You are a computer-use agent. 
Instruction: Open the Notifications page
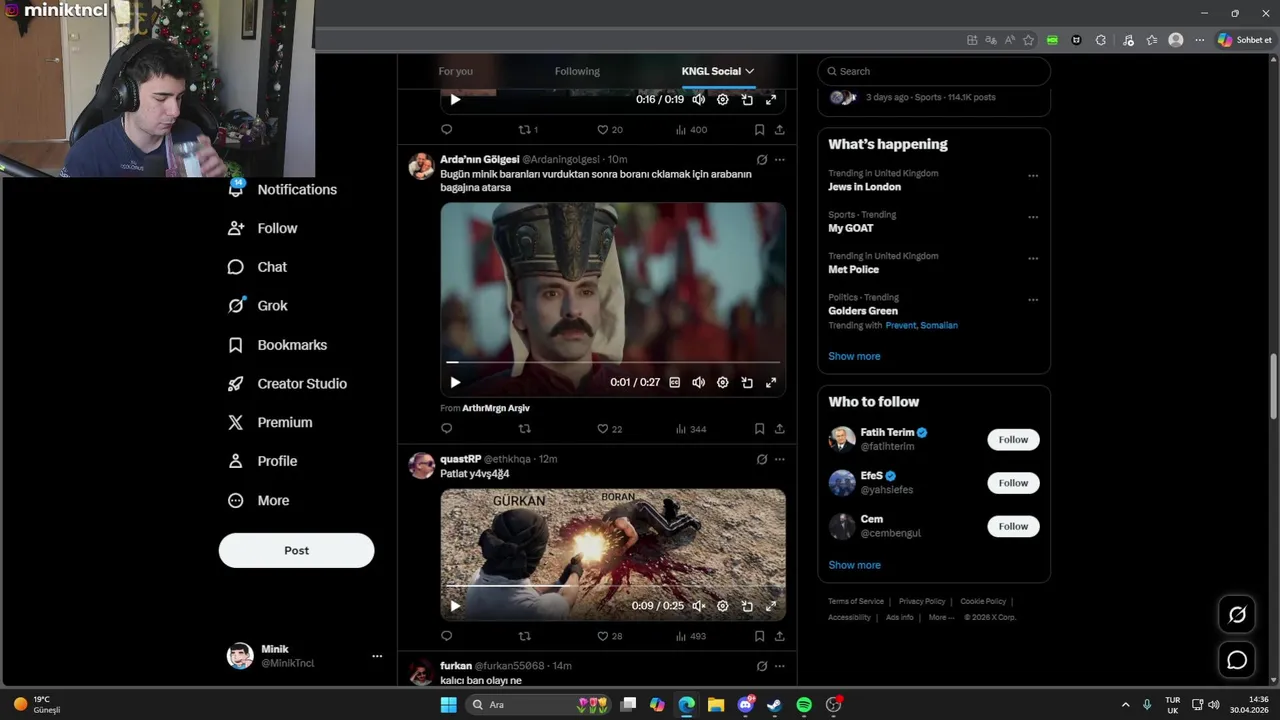pyautogui.click(x=283, y=189)
